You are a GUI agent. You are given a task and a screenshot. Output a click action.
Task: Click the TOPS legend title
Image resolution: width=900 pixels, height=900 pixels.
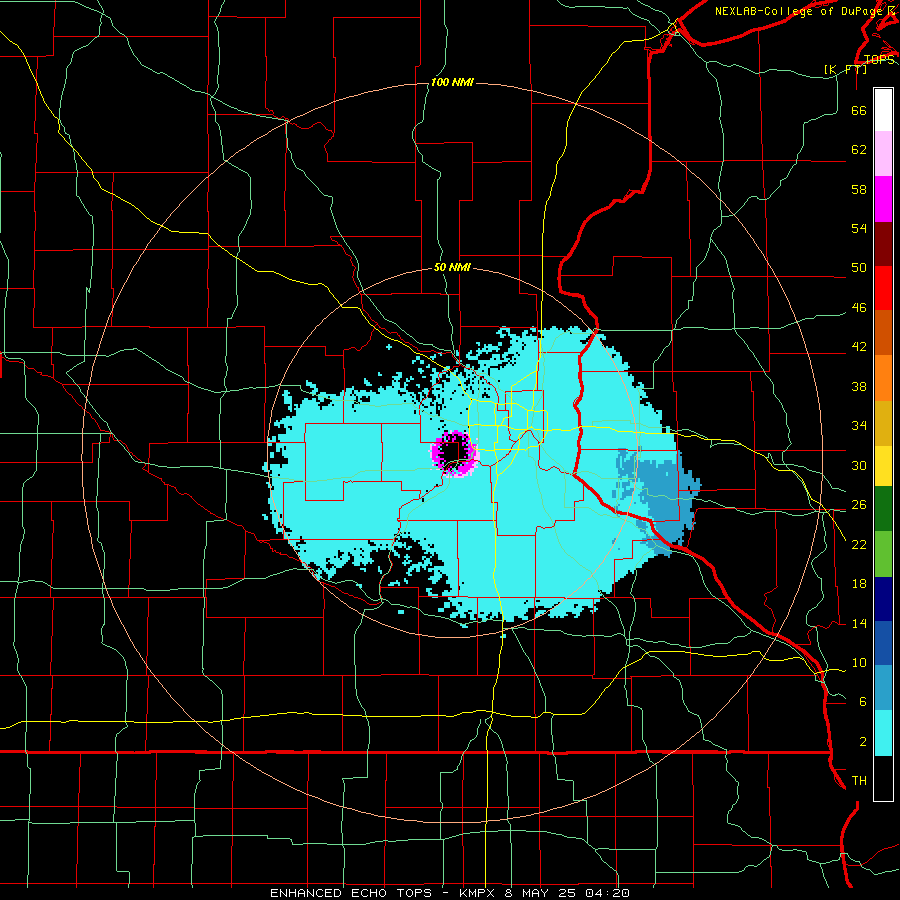coord(879,60)
